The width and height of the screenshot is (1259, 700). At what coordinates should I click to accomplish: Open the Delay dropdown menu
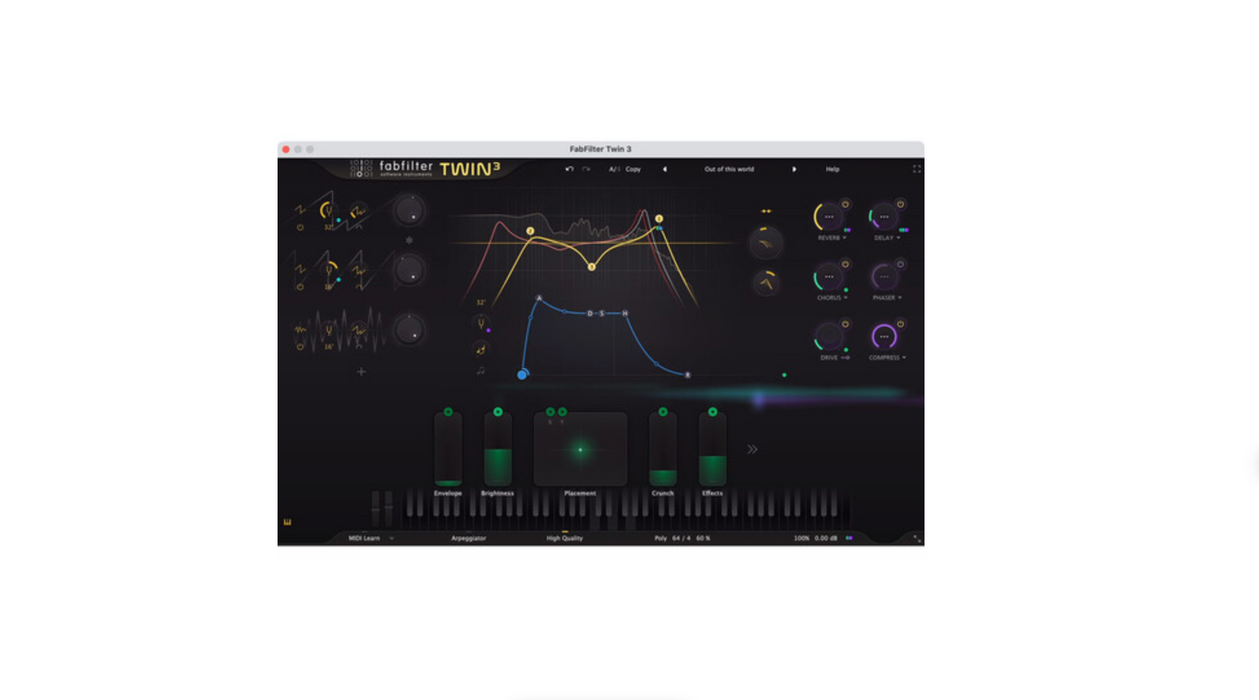[x=887, y=238]
